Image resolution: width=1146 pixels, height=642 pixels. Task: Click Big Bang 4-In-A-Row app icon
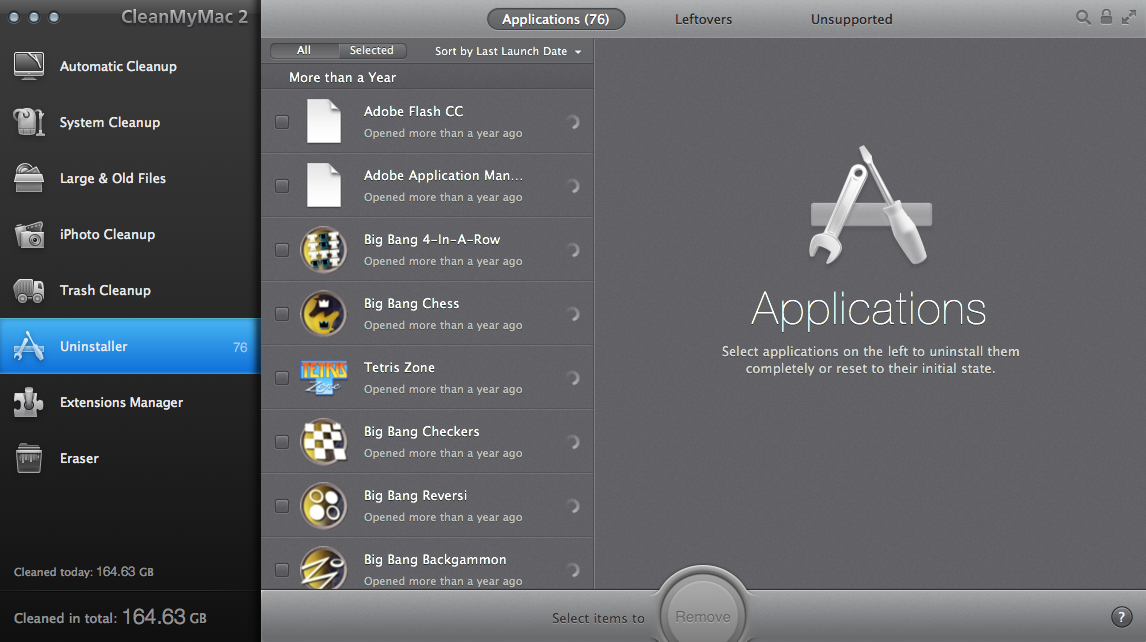324,249
